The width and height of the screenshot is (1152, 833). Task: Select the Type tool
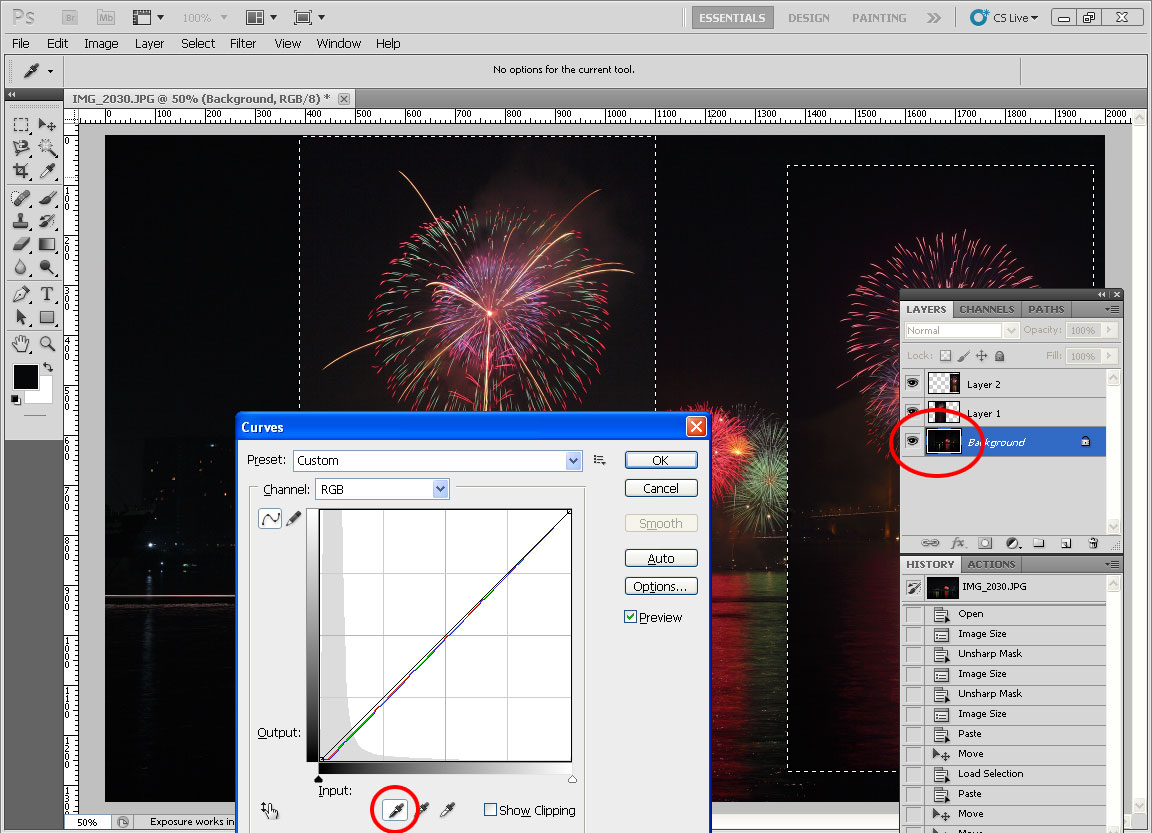coord(47,295)
